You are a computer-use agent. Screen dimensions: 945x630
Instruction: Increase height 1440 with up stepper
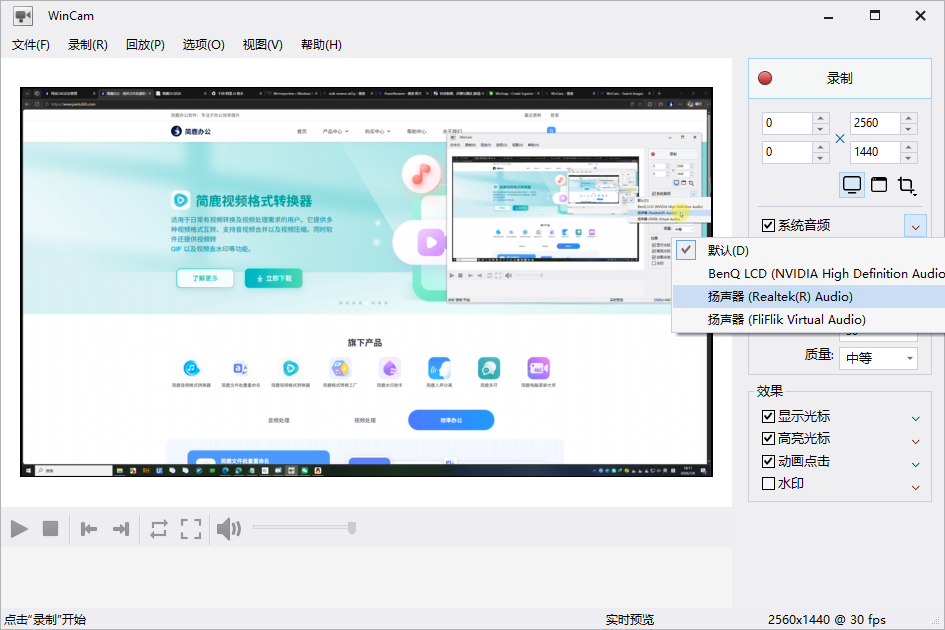[x=908, y=146]
